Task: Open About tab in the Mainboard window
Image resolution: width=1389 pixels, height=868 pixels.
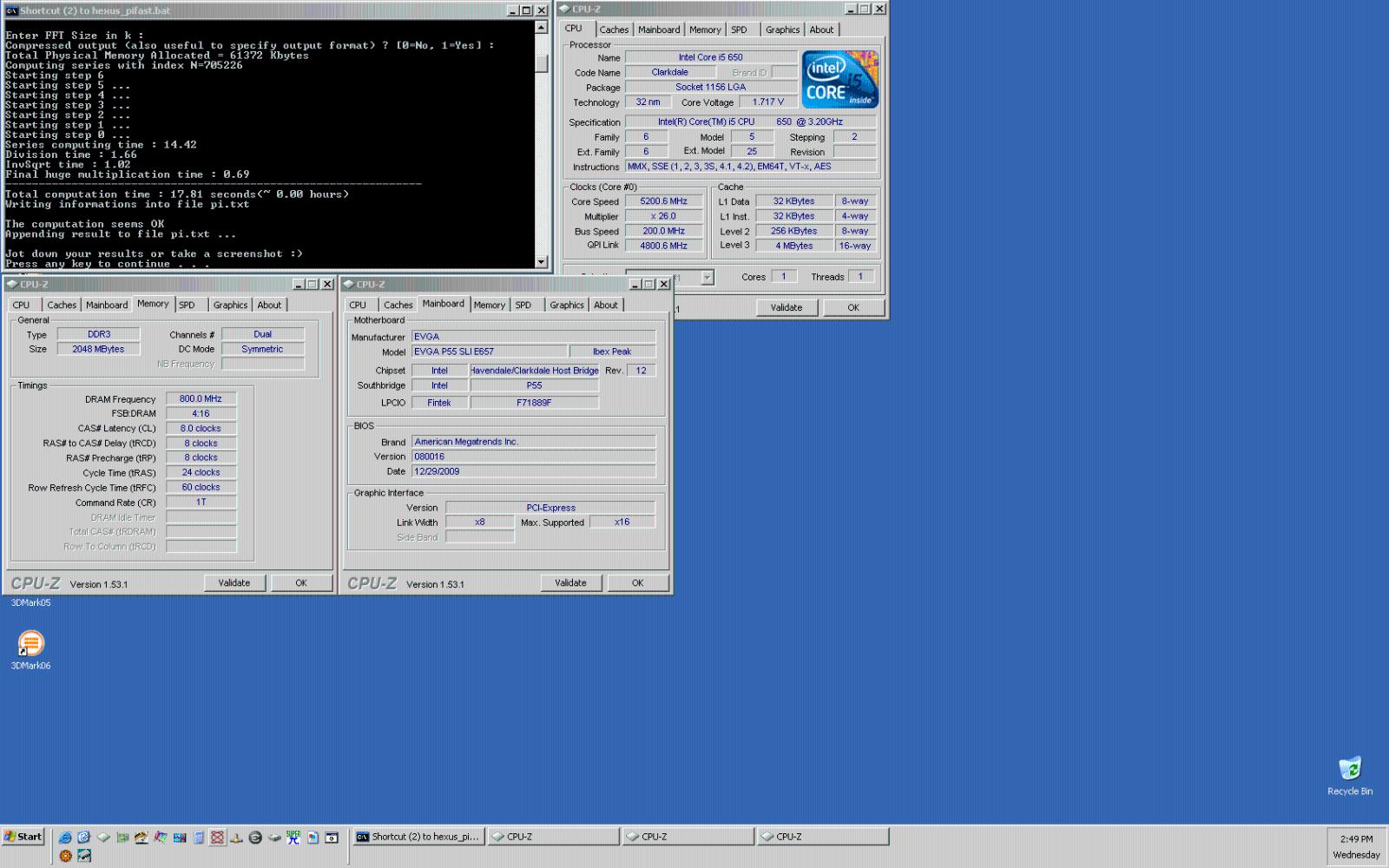Action: (x=606, y=305)
